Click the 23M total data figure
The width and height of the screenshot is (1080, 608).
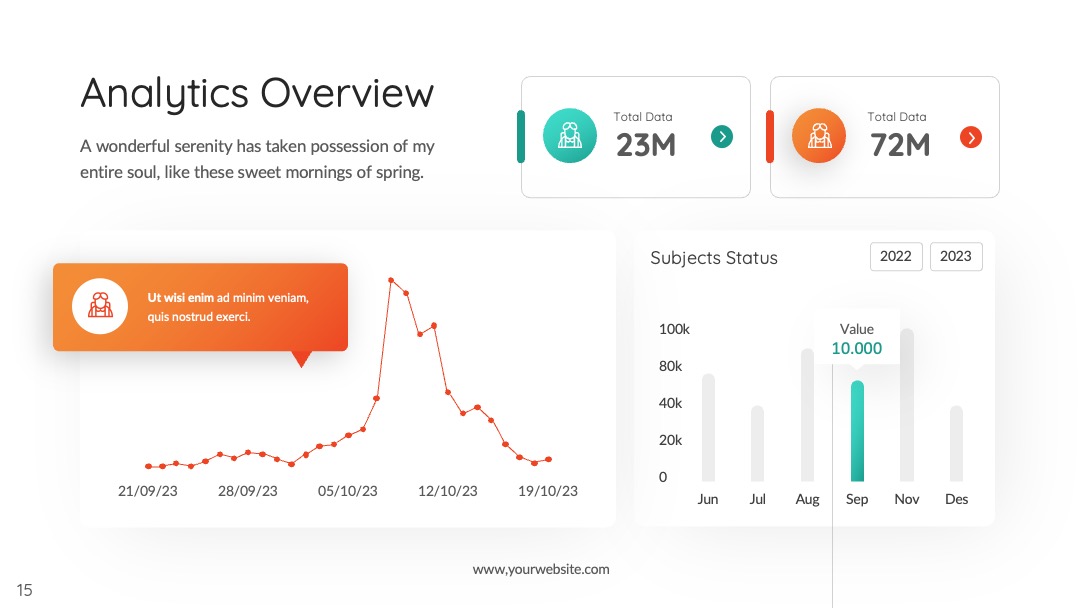[x=645, y=145]
